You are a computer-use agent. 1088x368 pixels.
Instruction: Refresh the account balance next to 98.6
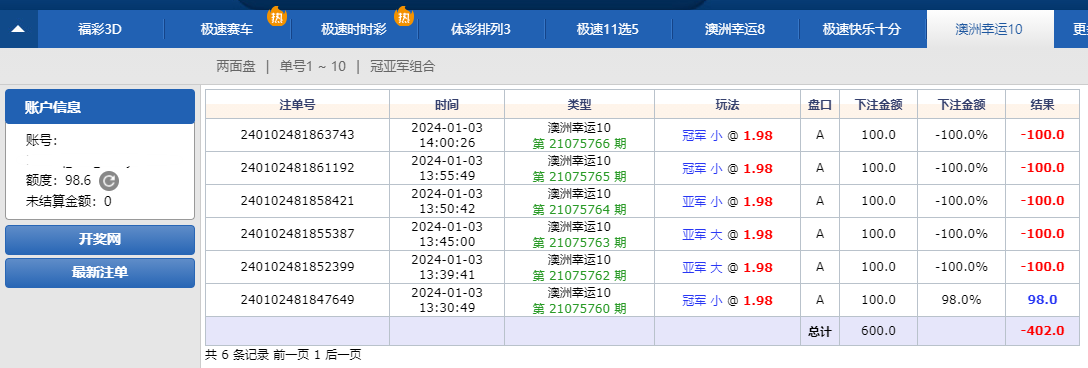(x=108, y=181)
